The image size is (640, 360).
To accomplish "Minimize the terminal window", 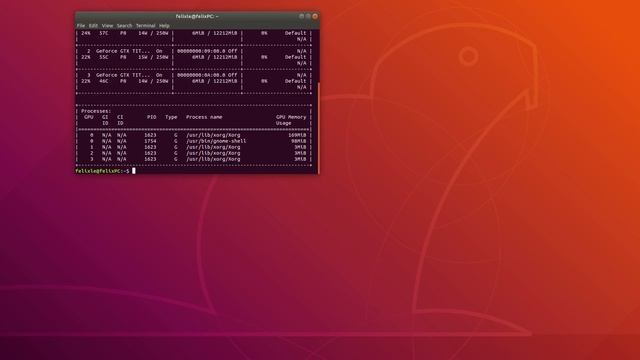I will [302, 16].
